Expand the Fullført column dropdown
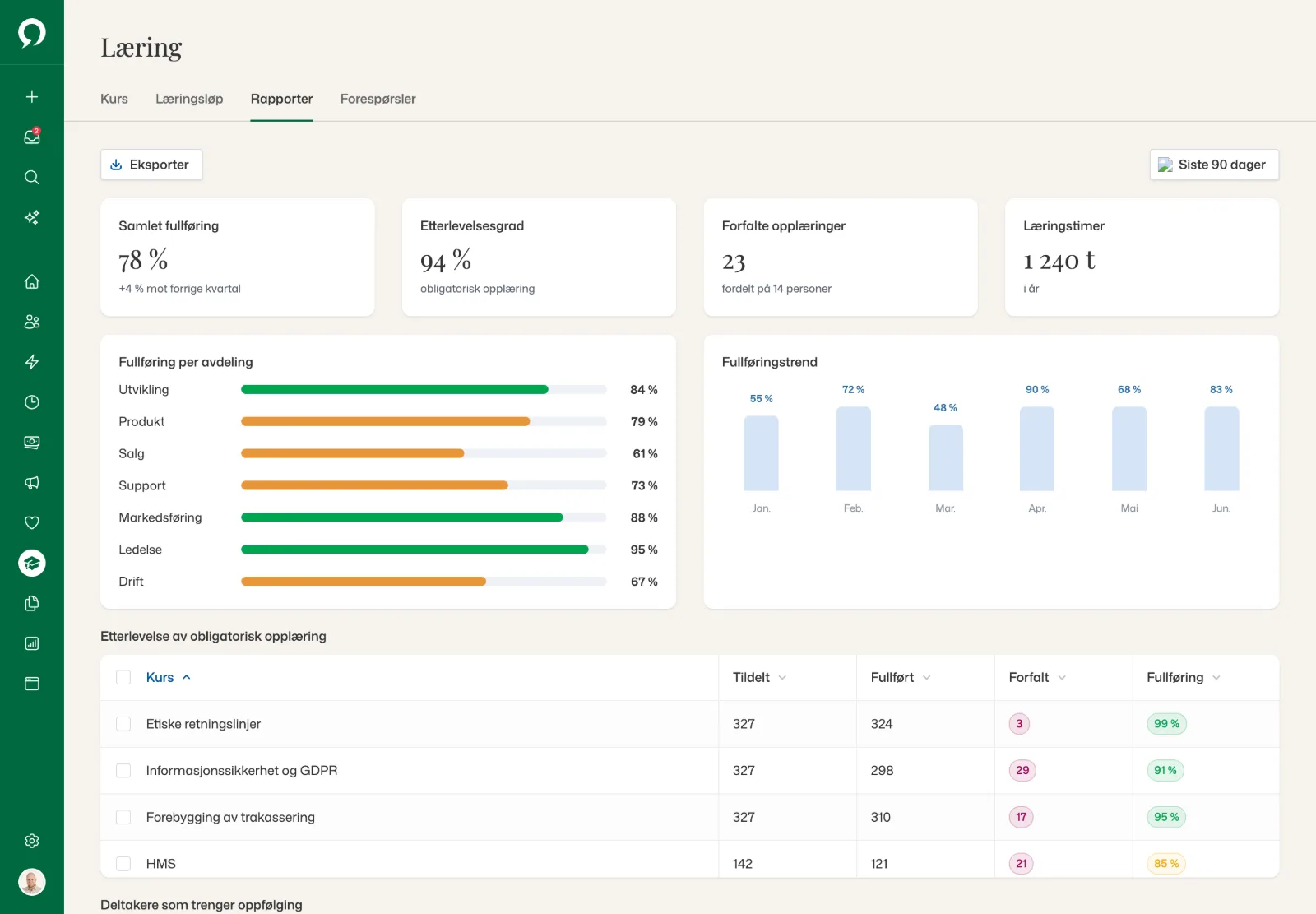1316x914 pixels. pyautogui.click(x=927, y=678)
